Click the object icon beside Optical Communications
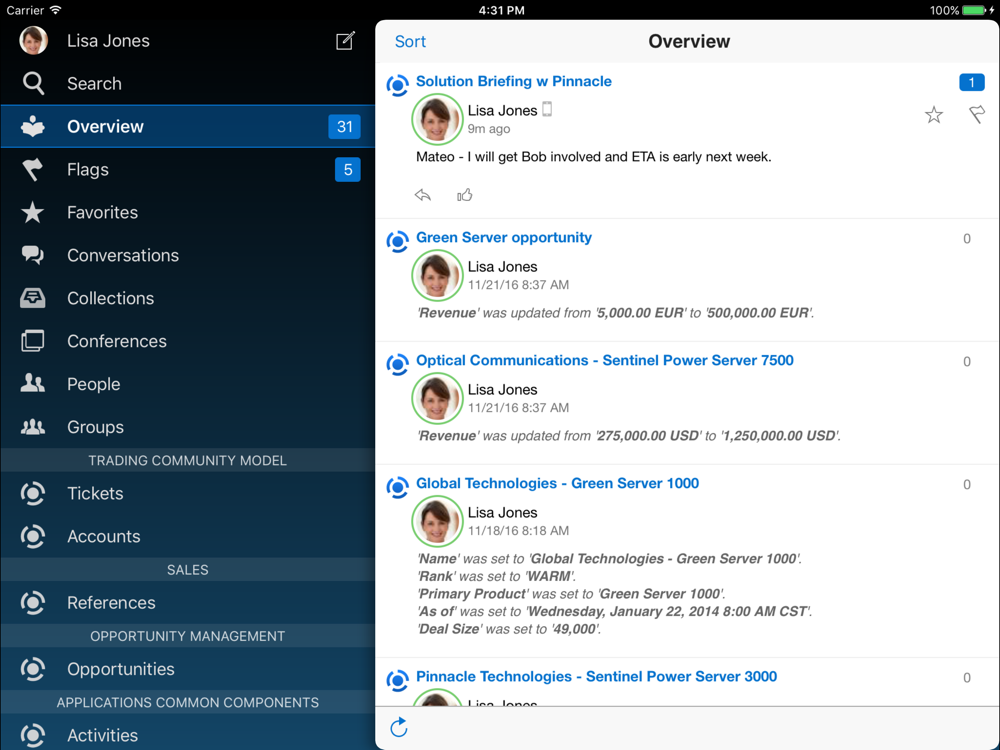This screenshot has height=750, width=1000. coord(397,364)
